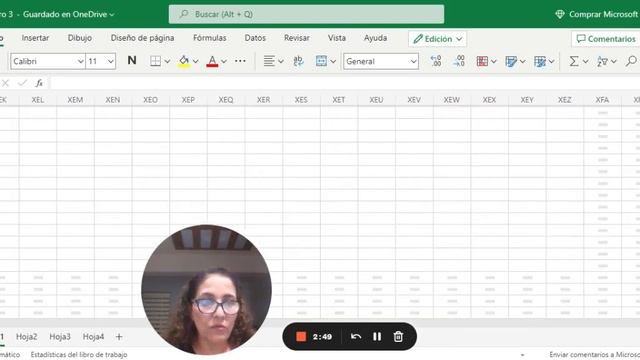640x360 pixels.
Task: Open more font options ellipsis
Action: [240, 61]
